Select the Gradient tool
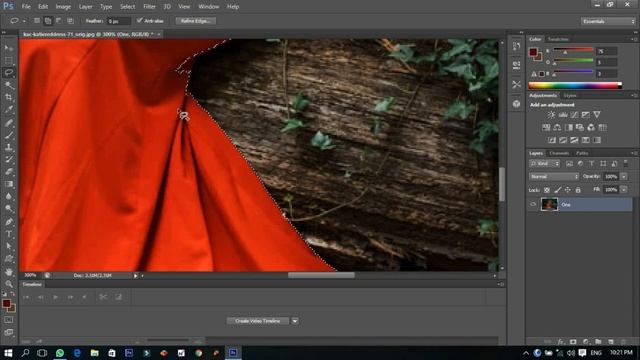 coord(9,184)
